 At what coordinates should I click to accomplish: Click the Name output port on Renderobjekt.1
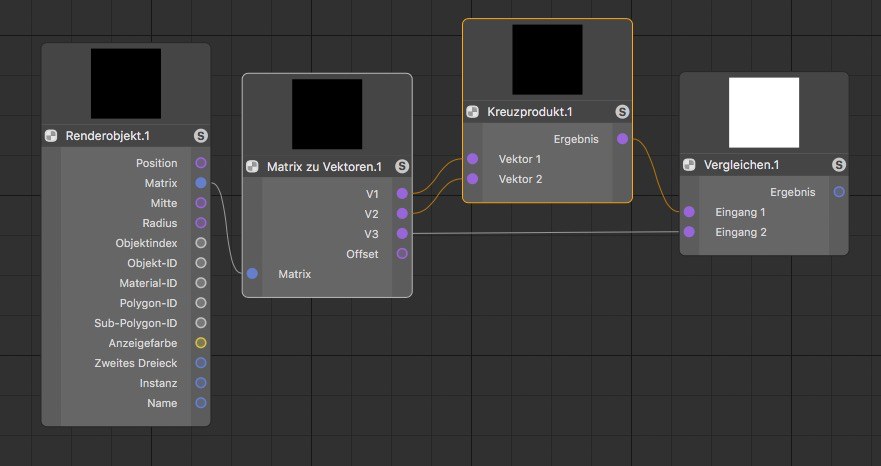pyautogui.click(x=201, y=403)
